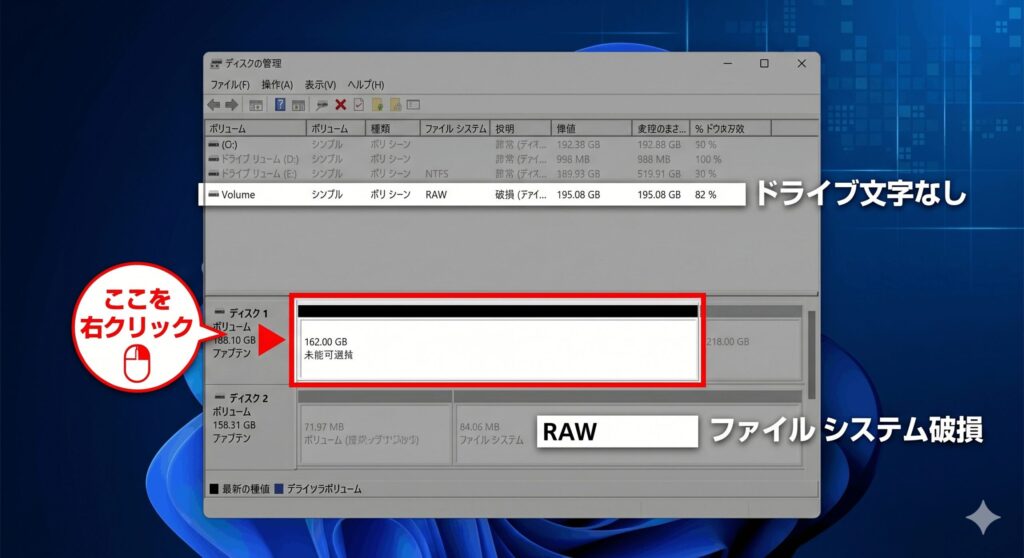The image size is (1024, 558).
Task: Sort by the ファイル システム column header
Action: coord(455,129)
